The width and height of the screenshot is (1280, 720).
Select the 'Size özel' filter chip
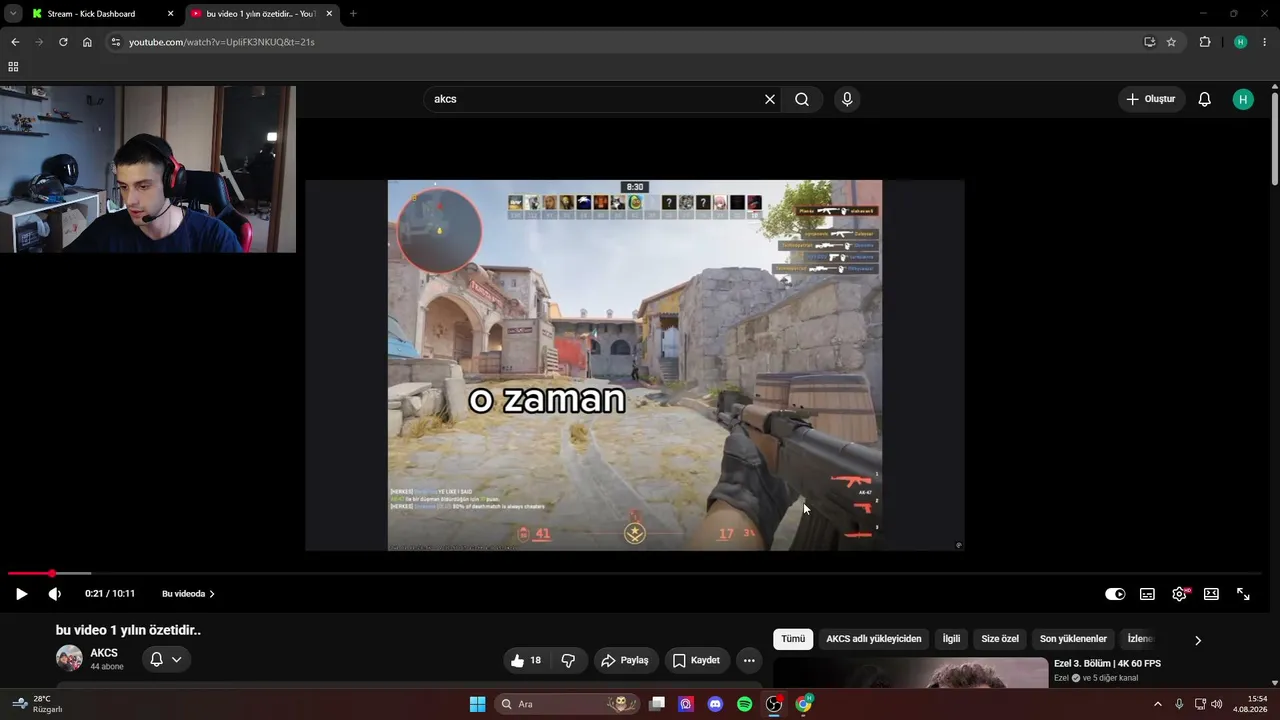1000,639
